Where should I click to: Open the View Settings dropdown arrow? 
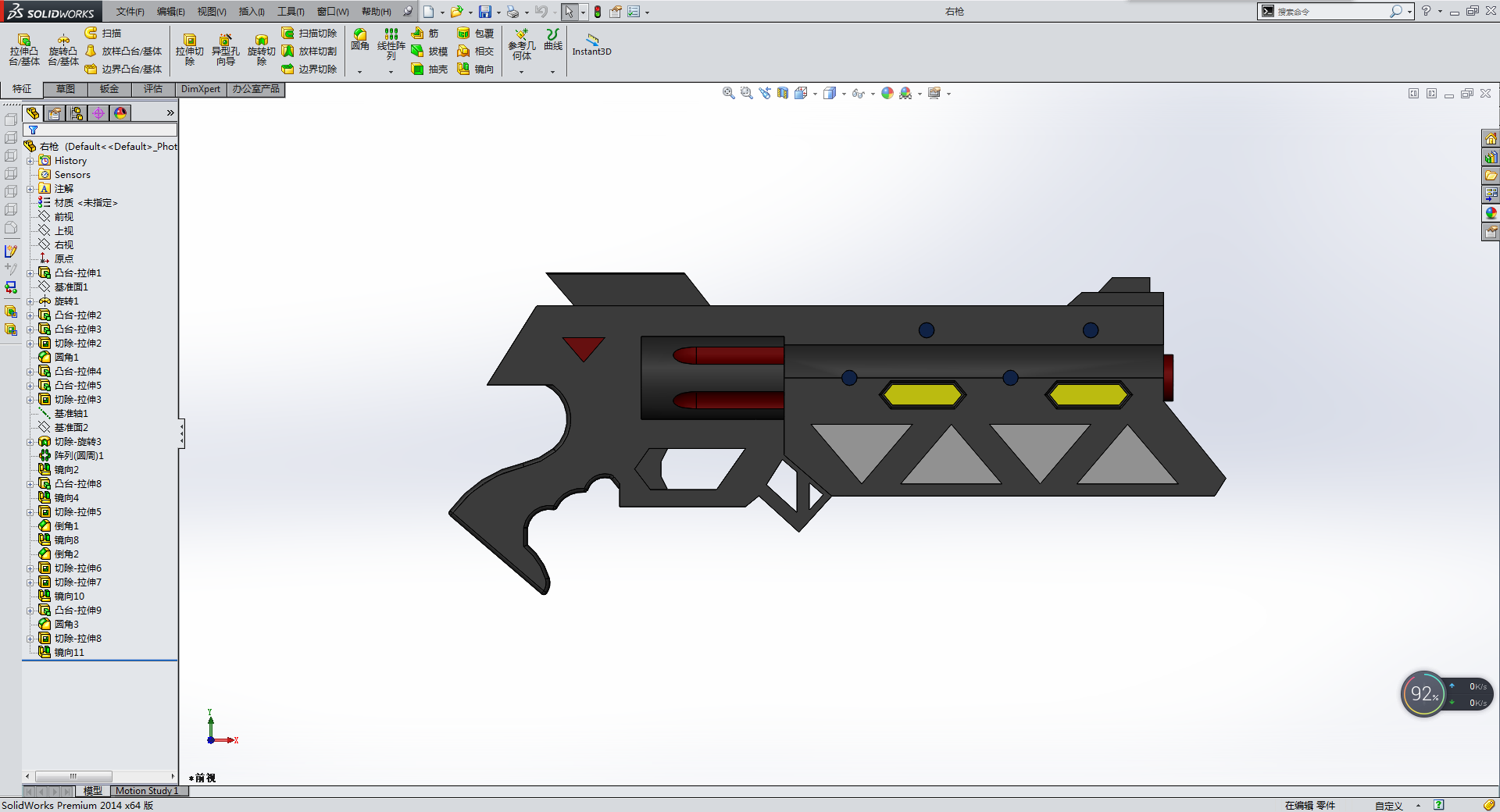coord(948,94)
